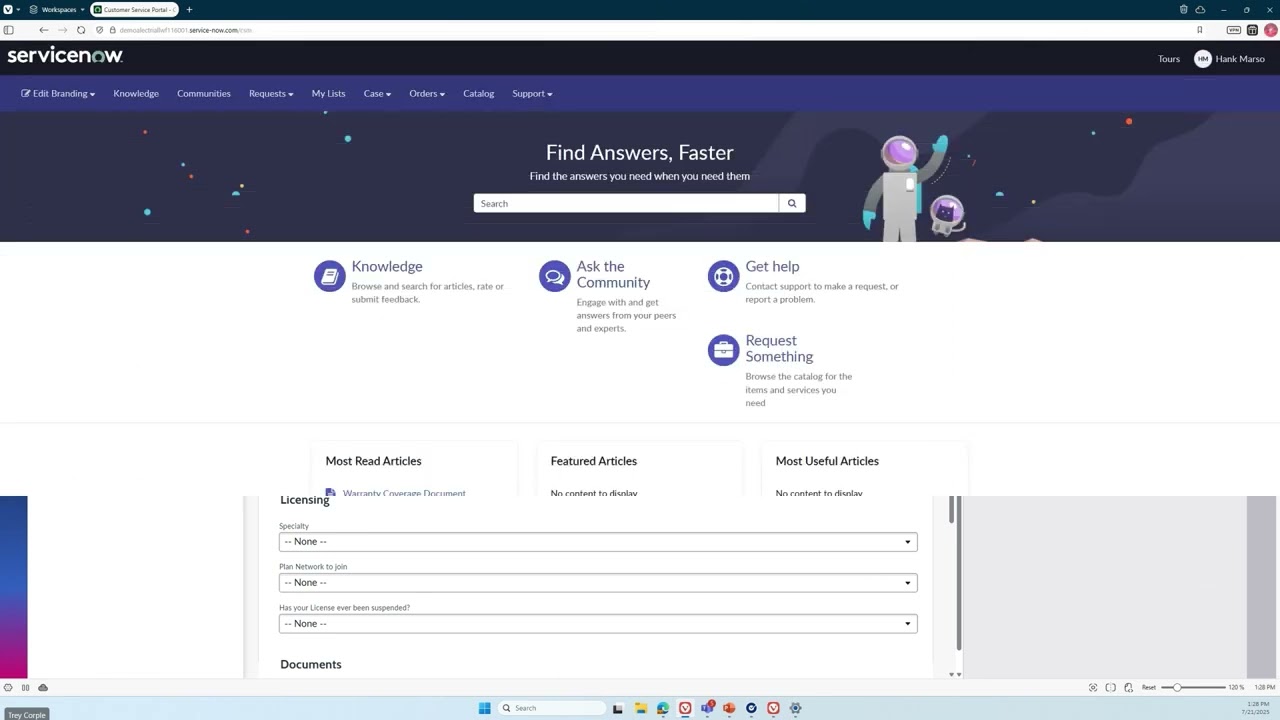Open the Communities menu item

[x=204, y=93]
